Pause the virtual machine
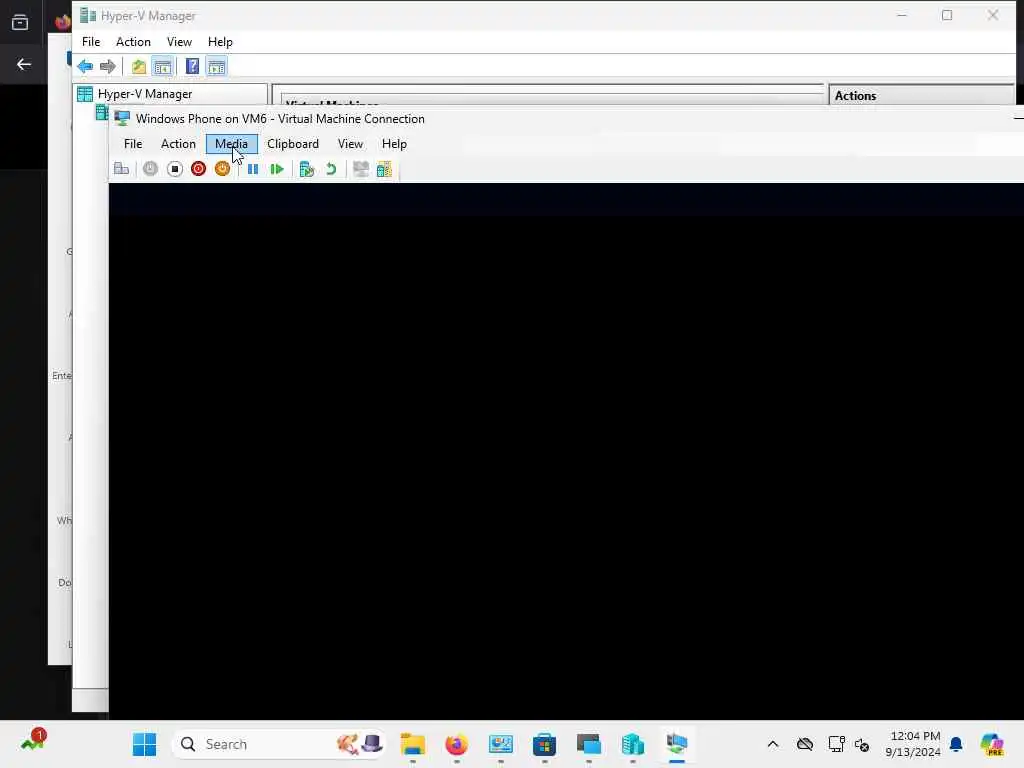The width and height of the screenshot is (1024, 768). pyautogui.click(x=253, y=169)
